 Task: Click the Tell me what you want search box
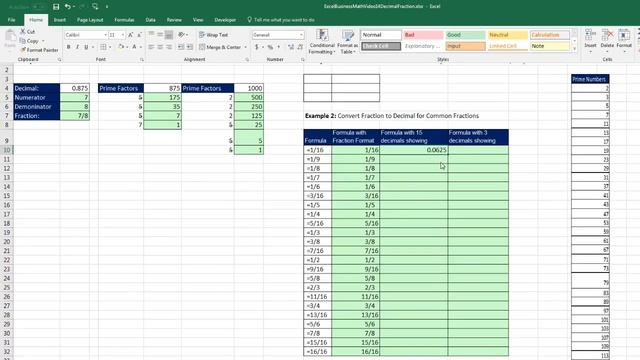281,20
